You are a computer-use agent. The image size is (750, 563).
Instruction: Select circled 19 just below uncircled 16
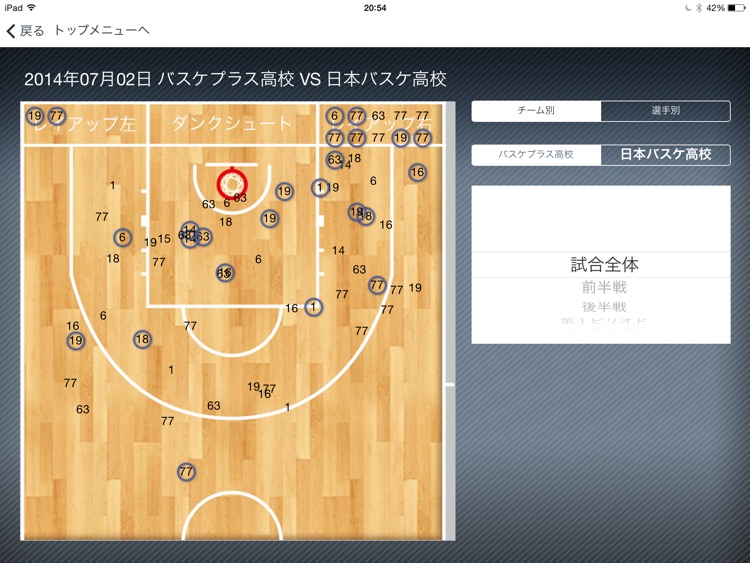(x=76, y=341)
